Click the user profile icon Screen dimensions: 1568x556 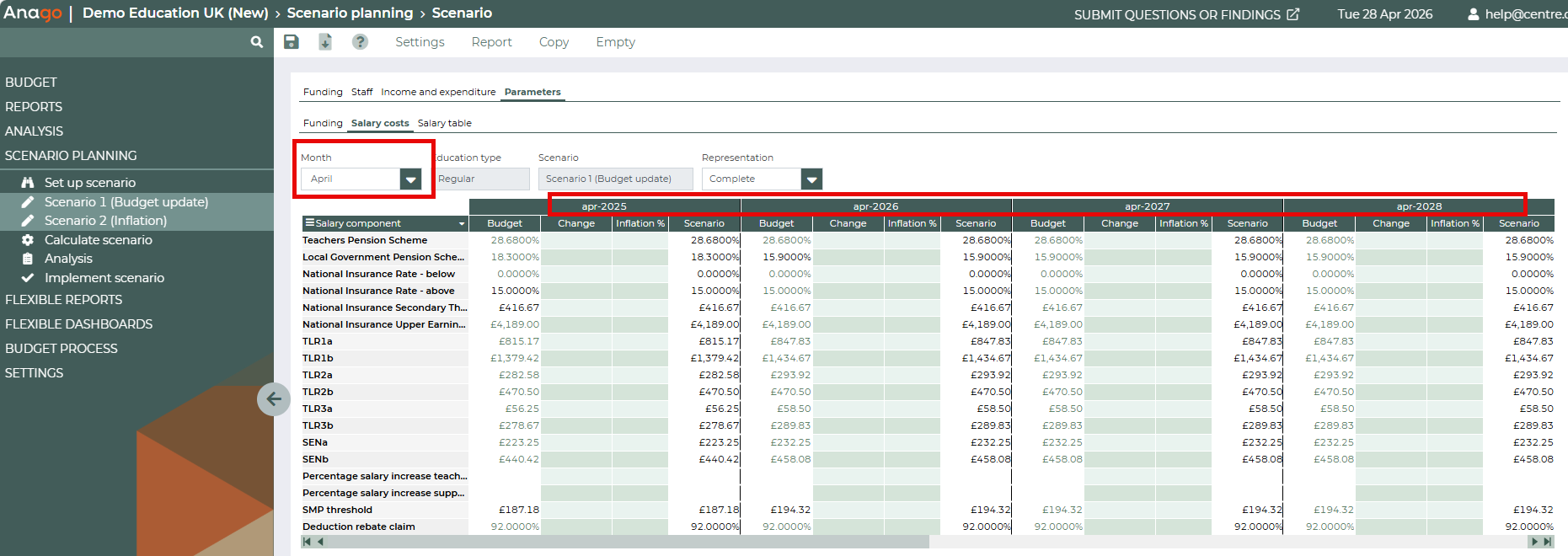click(1473, 14)
